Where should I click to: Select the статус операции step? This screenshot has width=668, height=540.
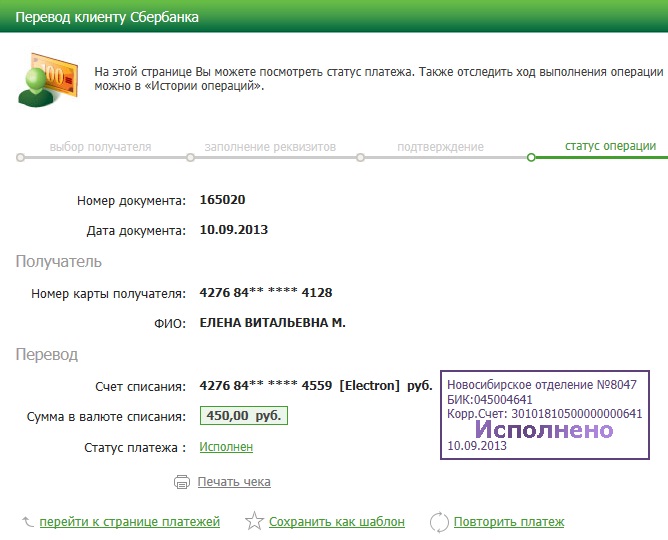click(610, 146)
